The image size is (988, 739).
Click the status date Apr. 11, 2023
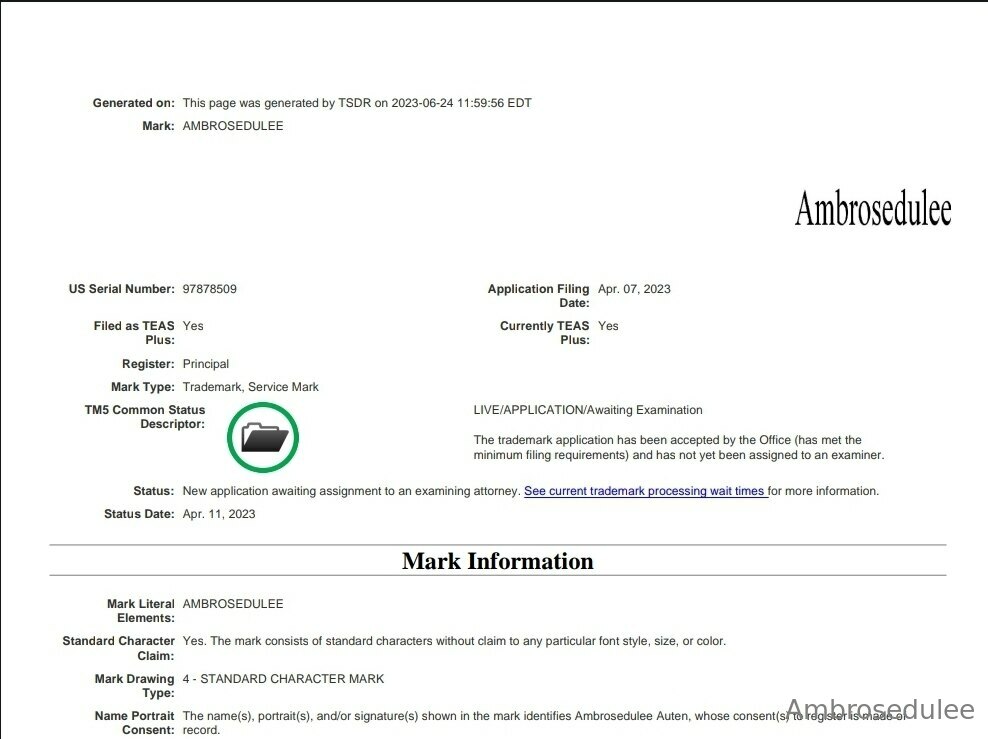(x=219, y=513)
